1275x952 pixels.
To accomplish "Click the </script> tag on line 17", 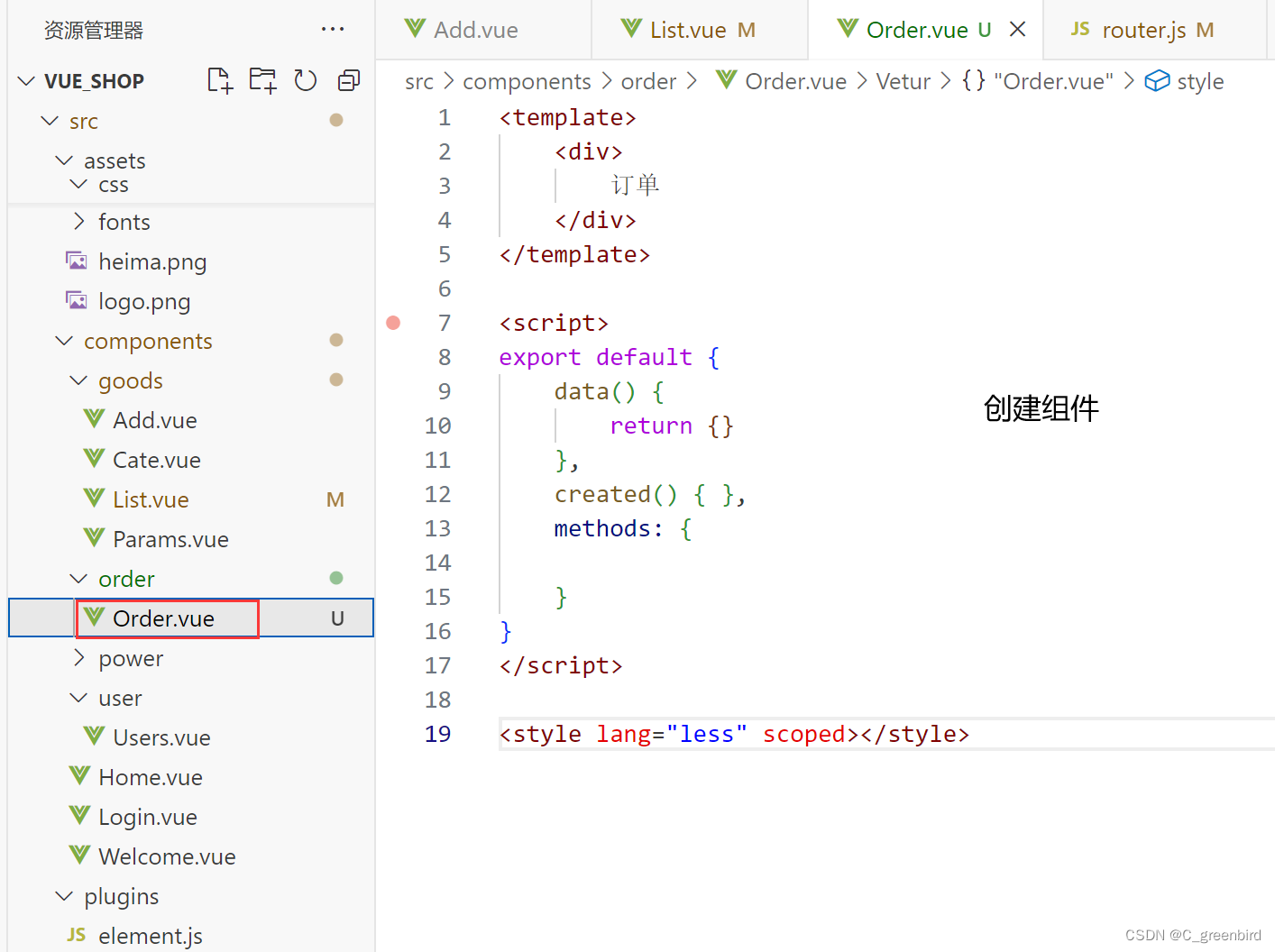I will click(x=561, y=665).
